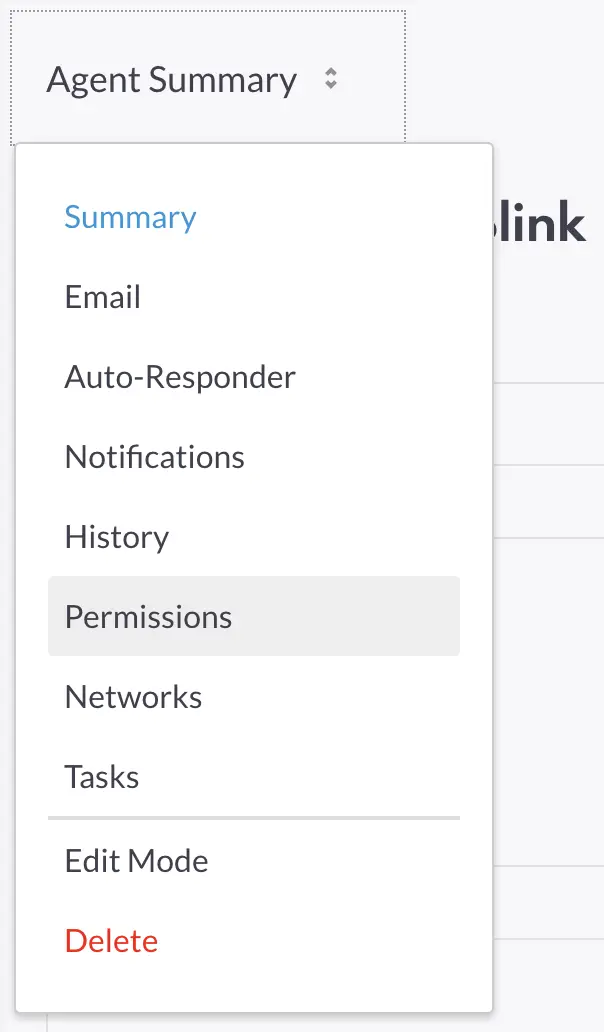View the agent History
Image resolution: width=604 pixels, height=1032 pixels.
click(x=117, y=537)
